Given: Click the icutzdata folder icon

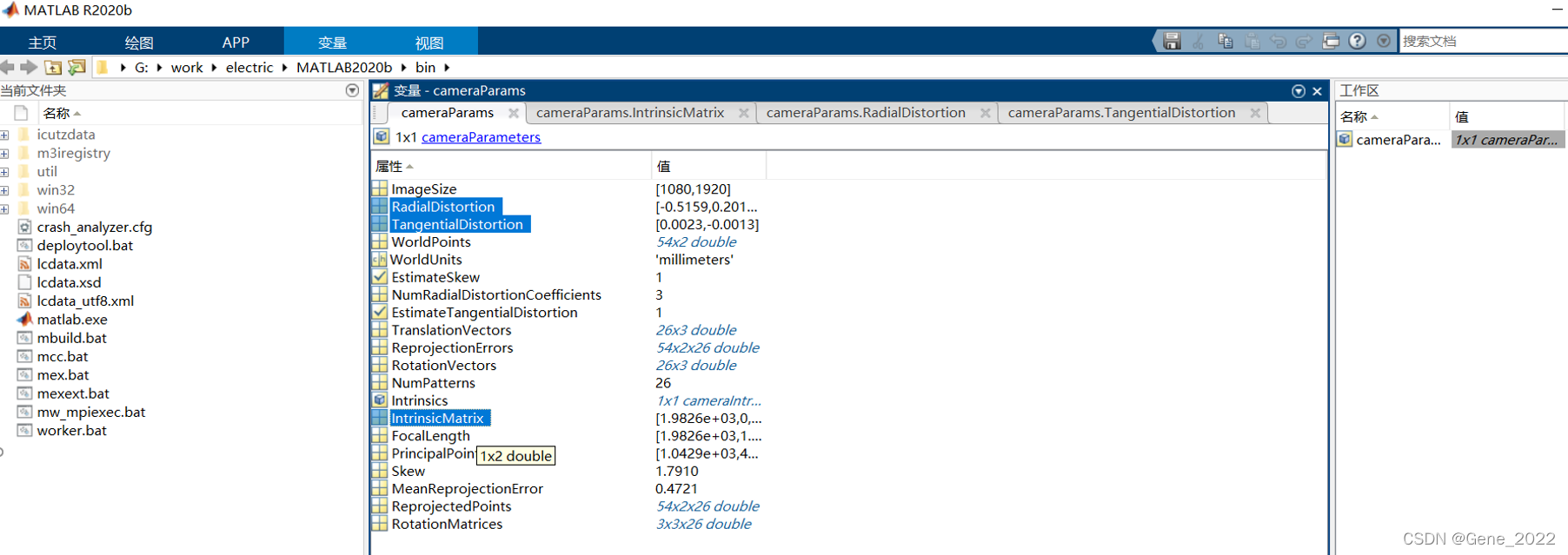Looking at the screenshot, I should tap(24, 135).
